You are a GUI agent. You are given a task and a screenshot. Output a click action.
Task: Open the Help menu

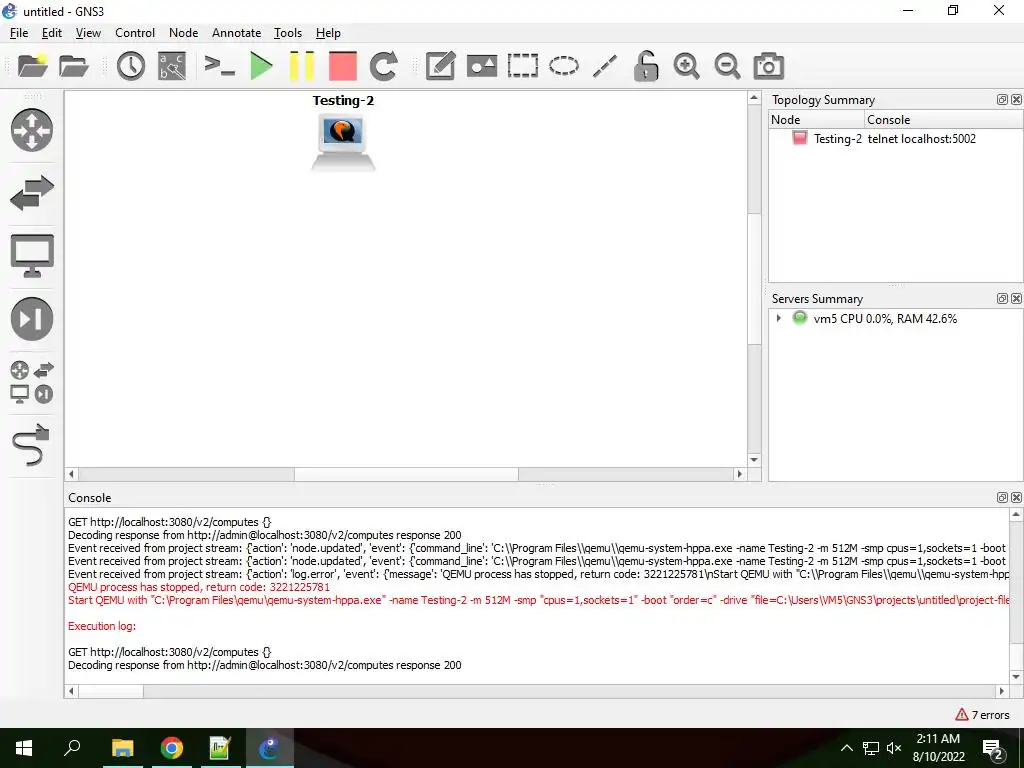(x=328, y=33)
